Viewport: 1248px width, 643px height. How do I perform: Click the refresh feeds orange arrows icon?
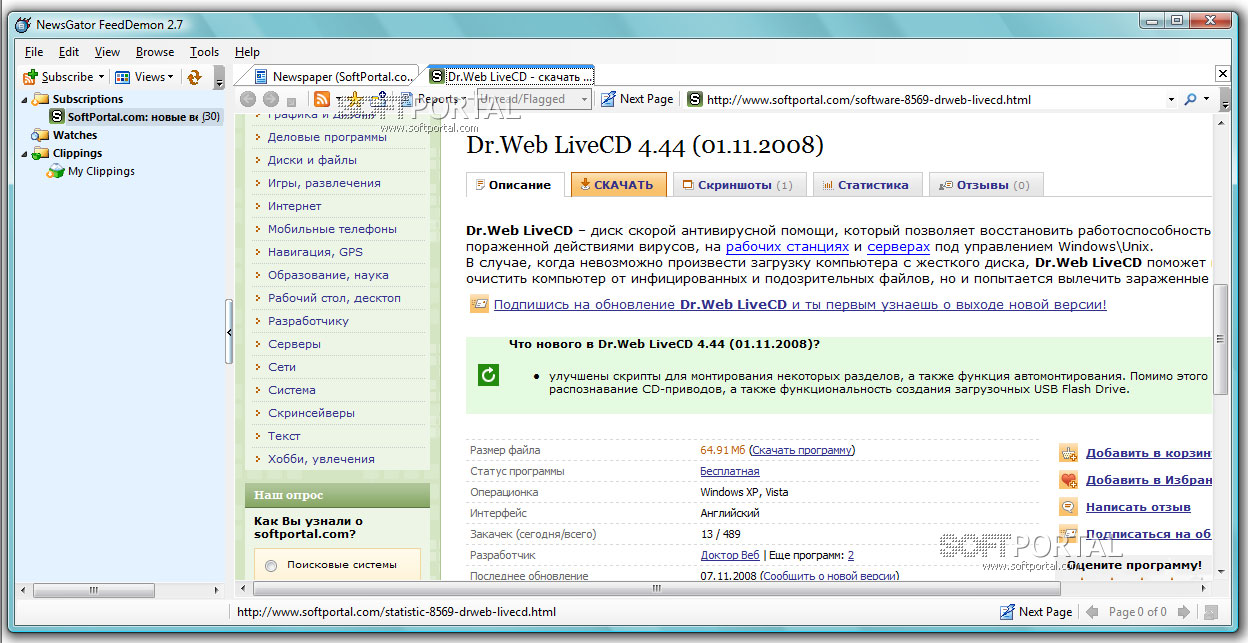(194, 77)
